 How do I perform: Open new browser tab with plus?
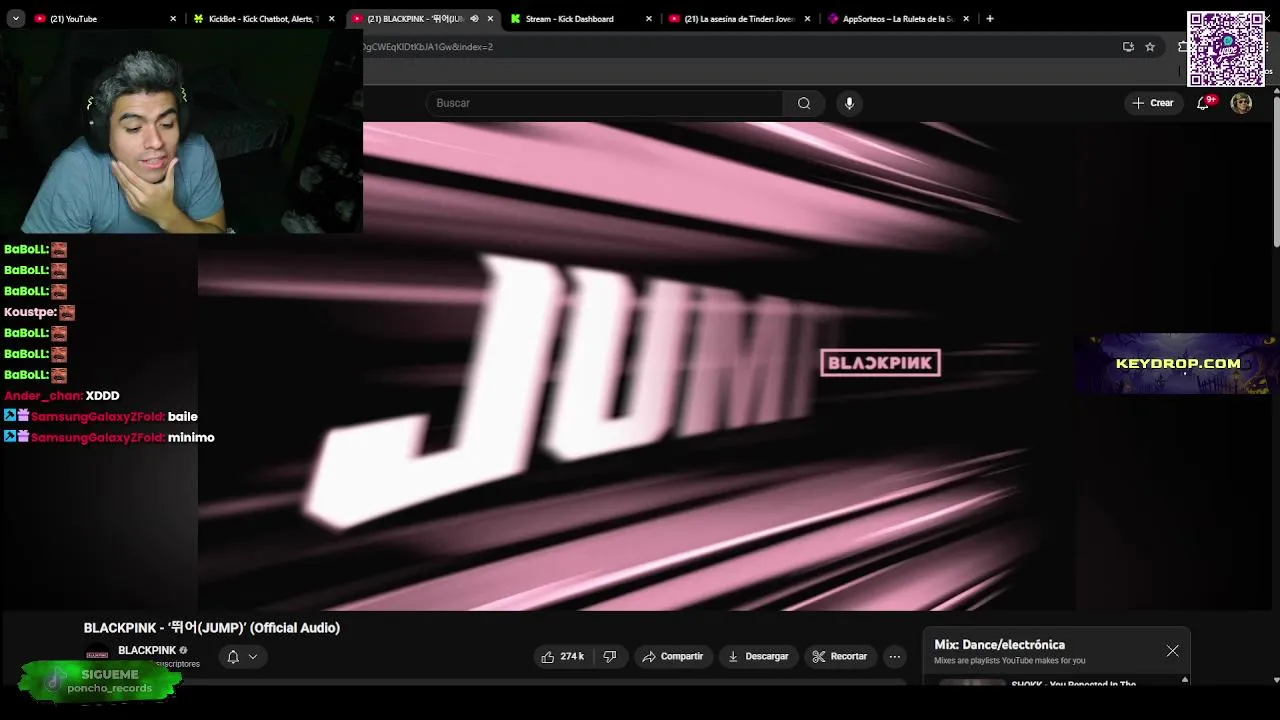pos(990,18)
